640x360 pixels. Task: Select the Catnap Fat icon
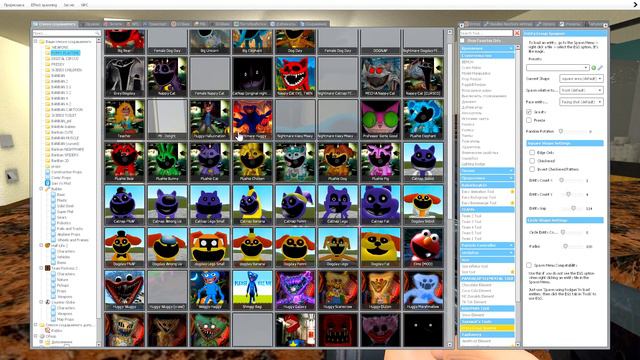pos(380,204)
